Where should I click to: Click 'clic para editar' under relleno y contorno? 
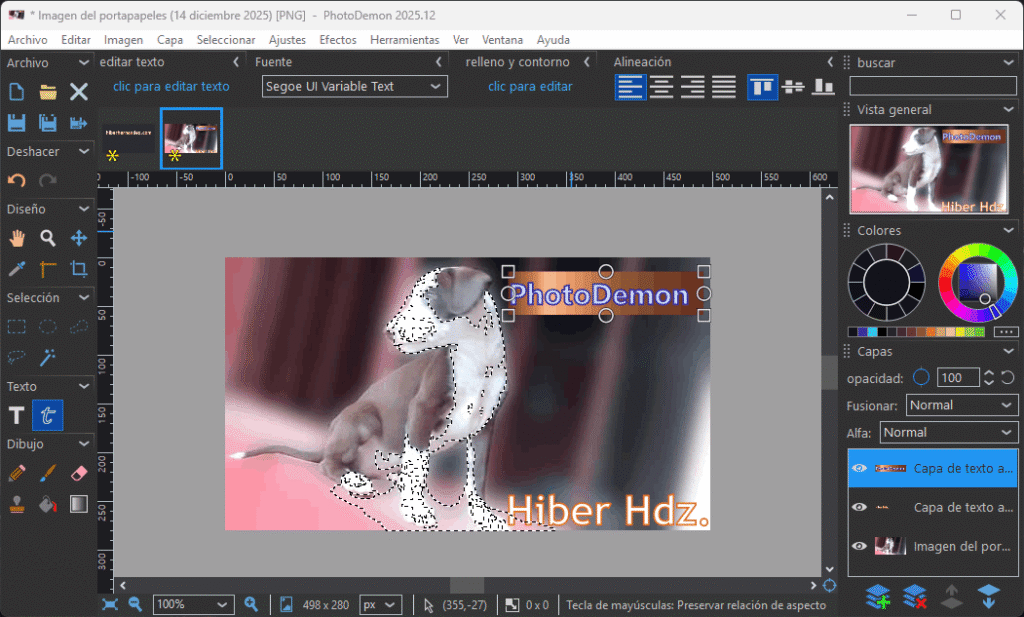530,87
